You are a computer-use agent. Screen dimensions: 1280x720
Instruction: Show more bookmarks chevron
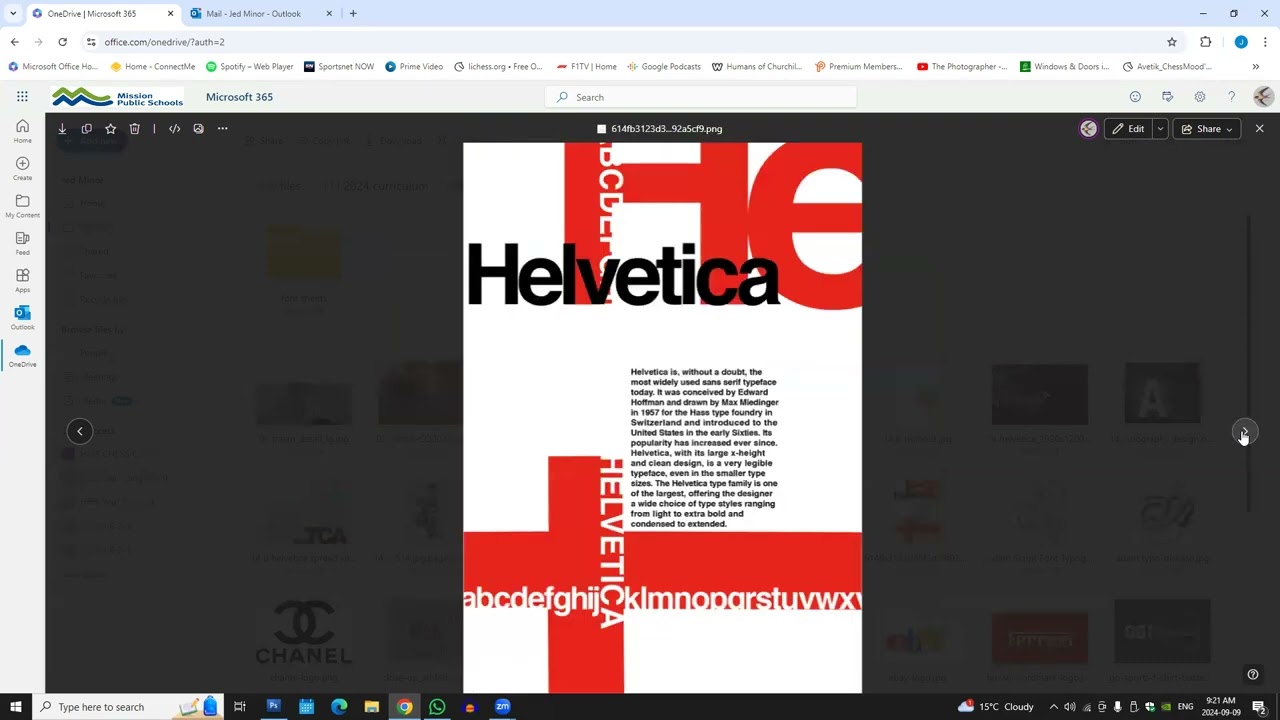coord(1255,67)
